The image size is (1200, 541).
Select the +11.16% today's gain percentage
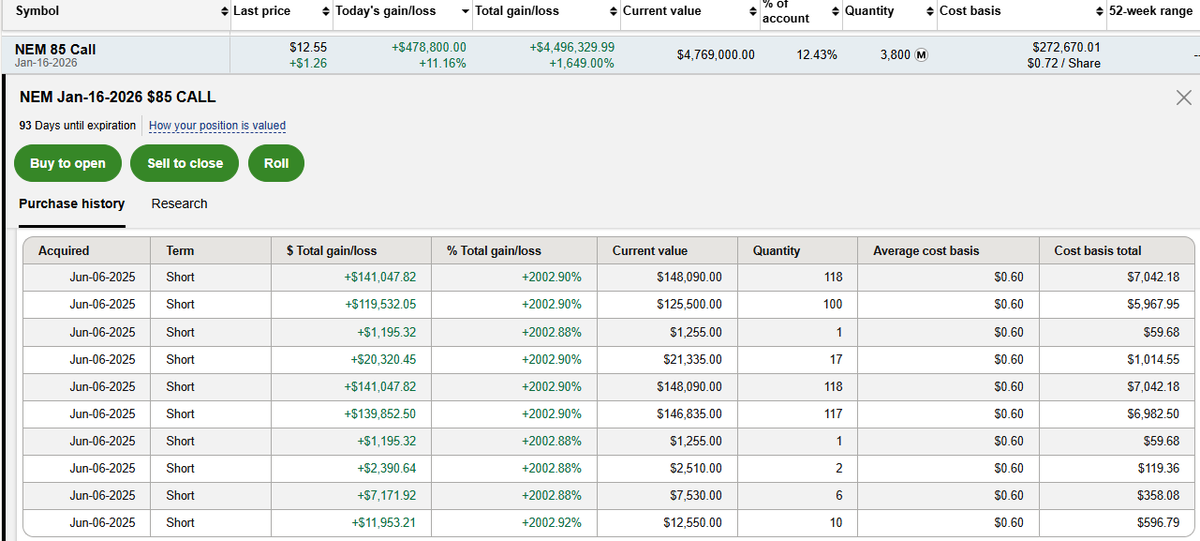point(442,63)
